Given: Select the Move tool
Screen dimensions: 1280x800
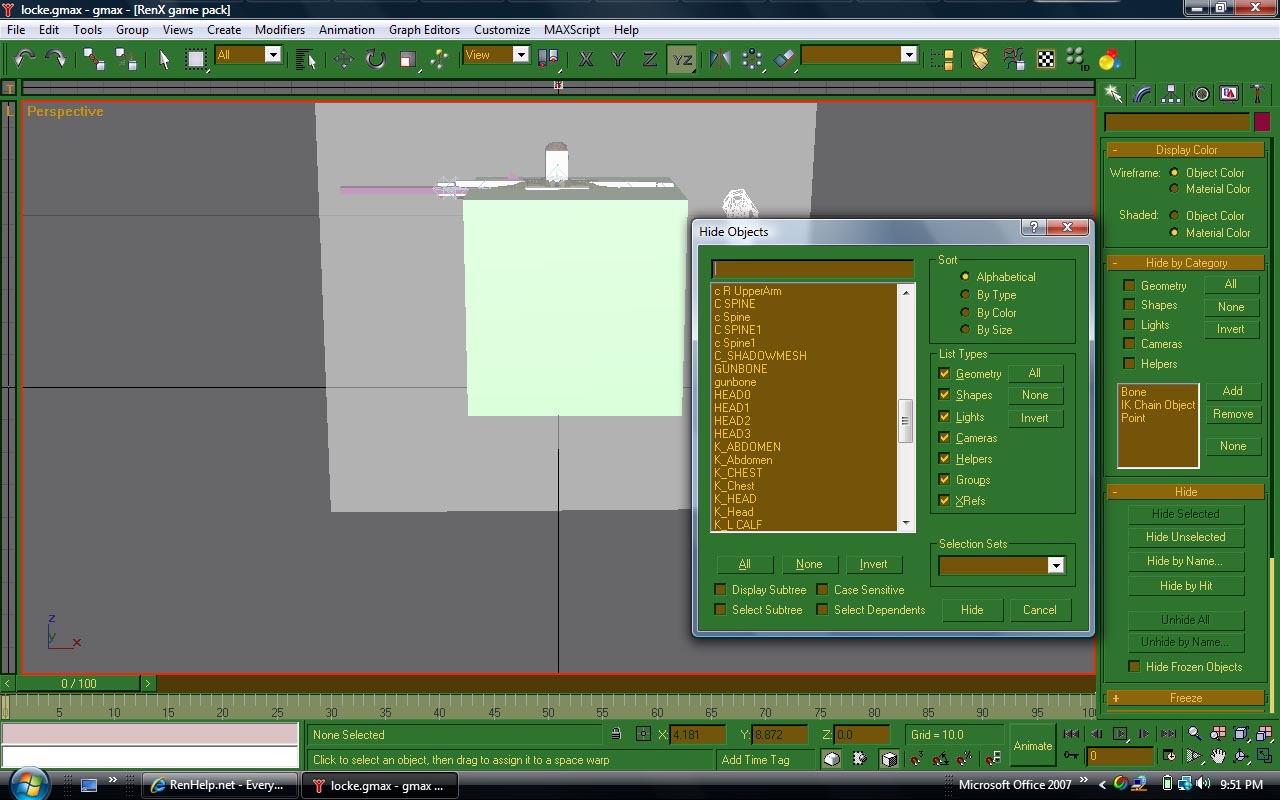Looking at the screenshot, I should coord(343,59).
